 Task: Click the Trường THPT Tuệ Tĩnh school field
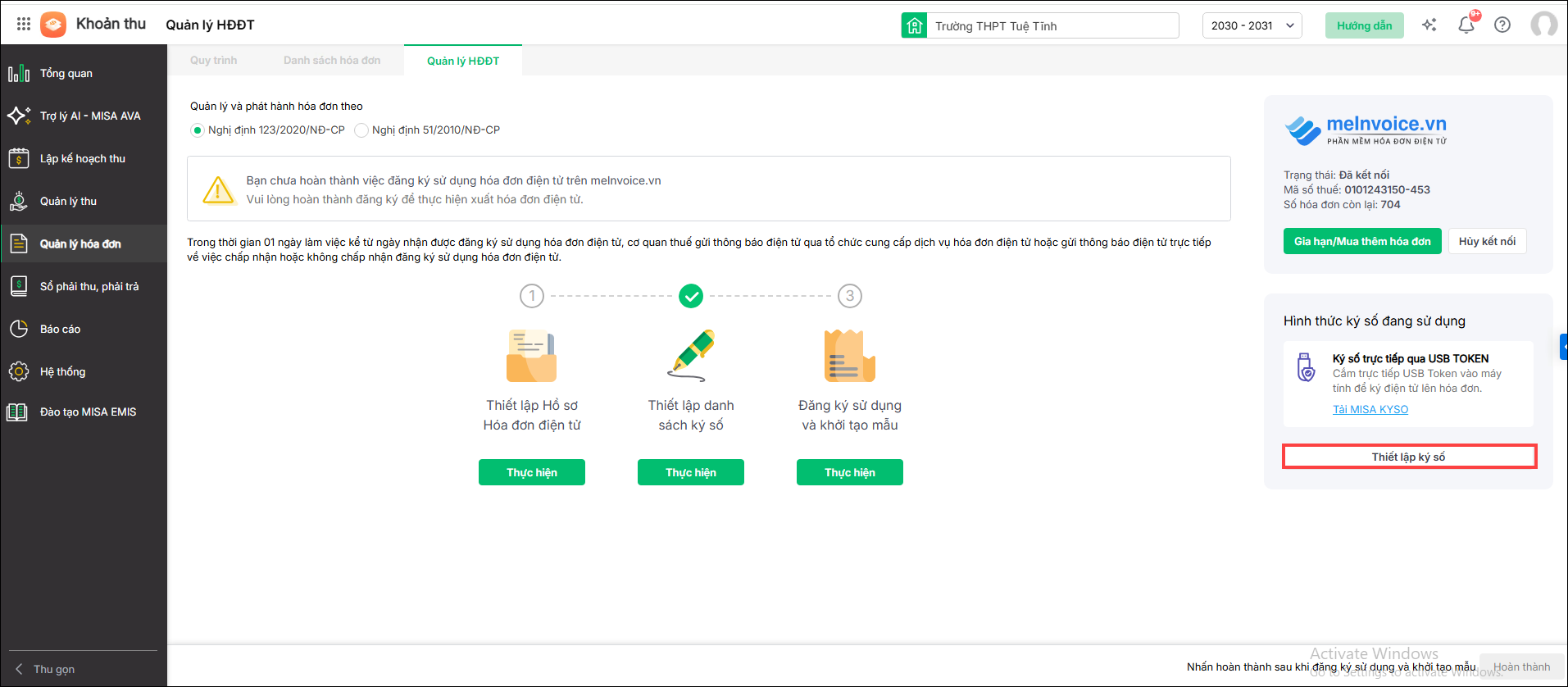pos(1039,26)
